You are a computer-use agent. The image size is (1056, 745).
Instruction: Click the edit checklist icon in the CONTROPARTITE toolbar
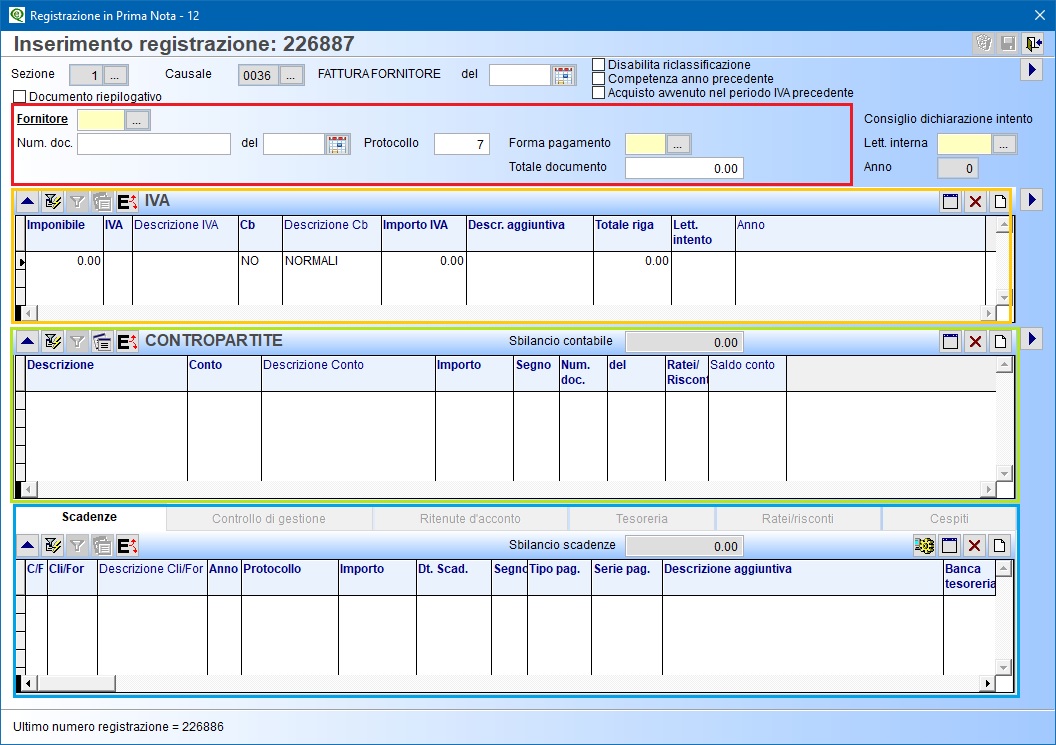coord(53,341)
